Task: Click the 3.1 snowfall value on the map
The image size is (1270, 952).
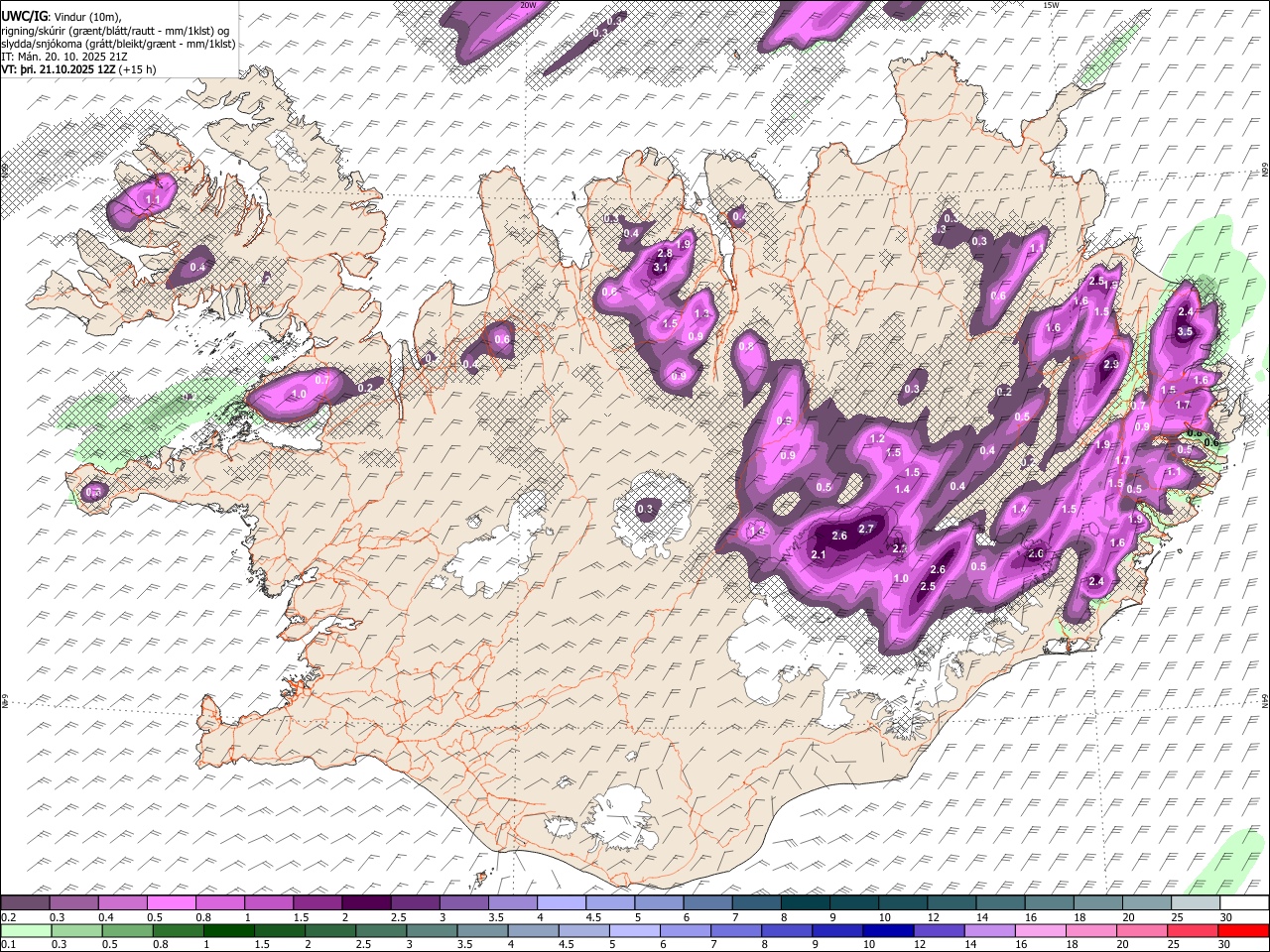Action: [x=661, y=267]
